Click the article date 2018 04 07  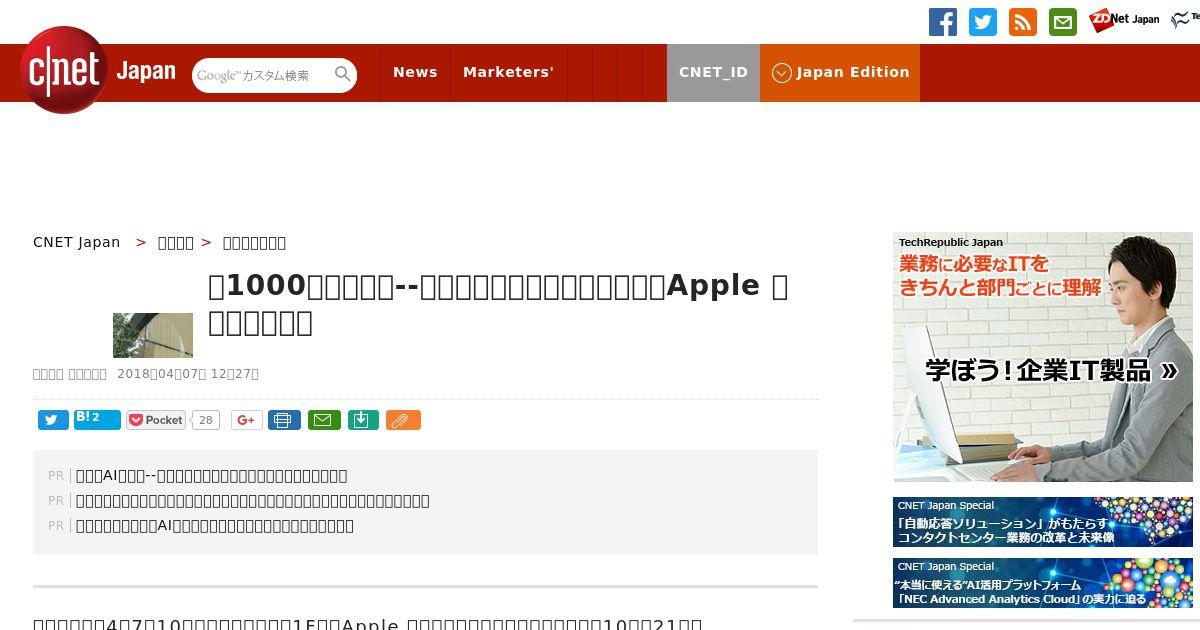[188, 374]
